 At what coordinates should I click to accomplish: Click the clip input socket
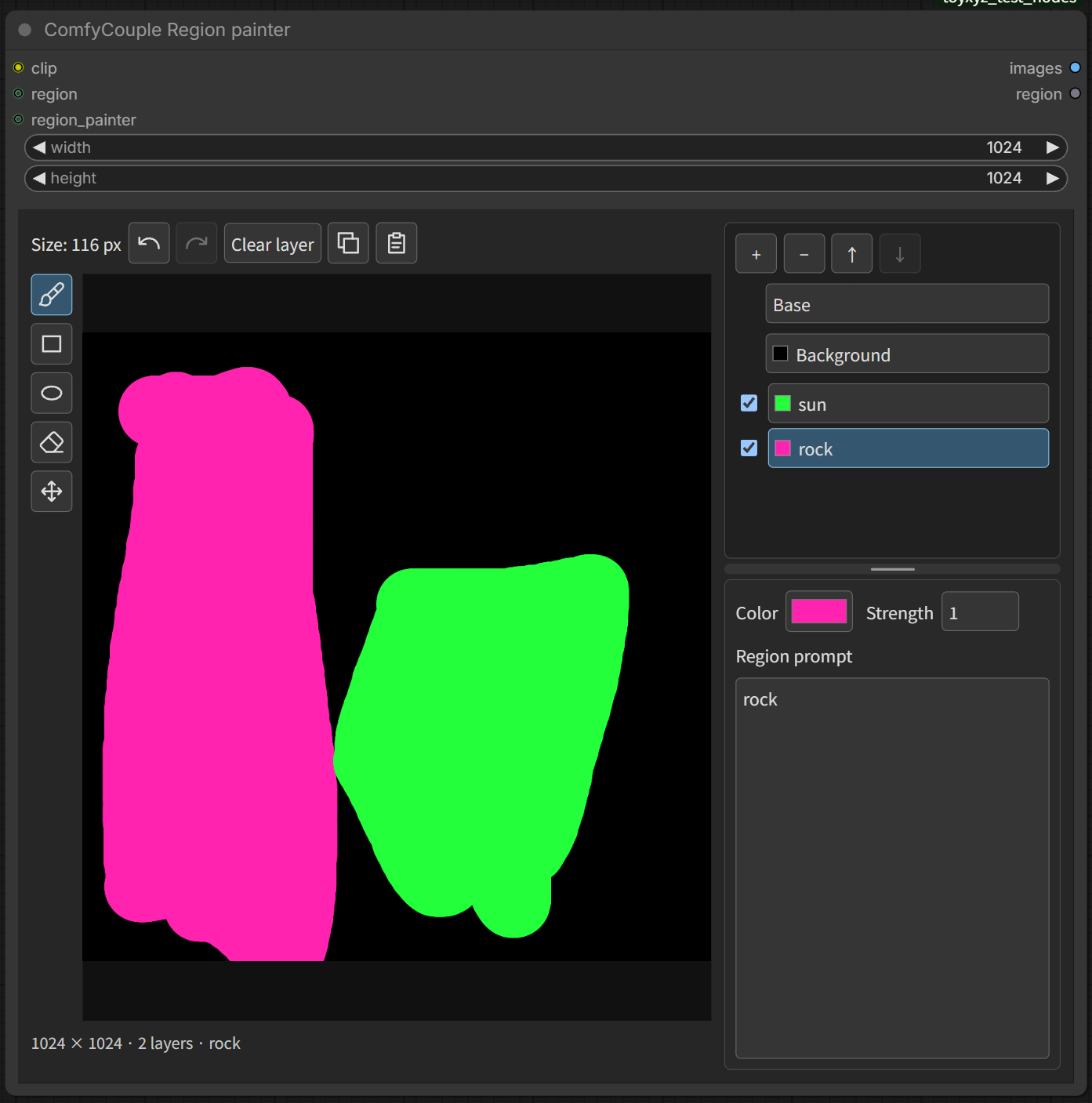point(19,67)
